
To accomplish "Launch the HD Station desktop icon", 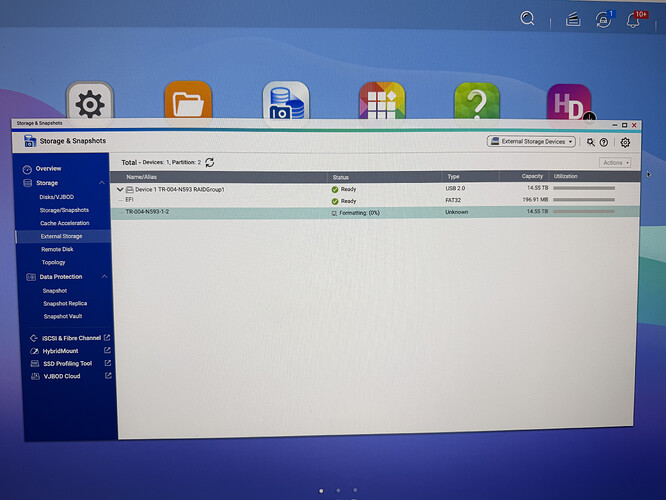I will pyautogui.click(x=569, y=102).
